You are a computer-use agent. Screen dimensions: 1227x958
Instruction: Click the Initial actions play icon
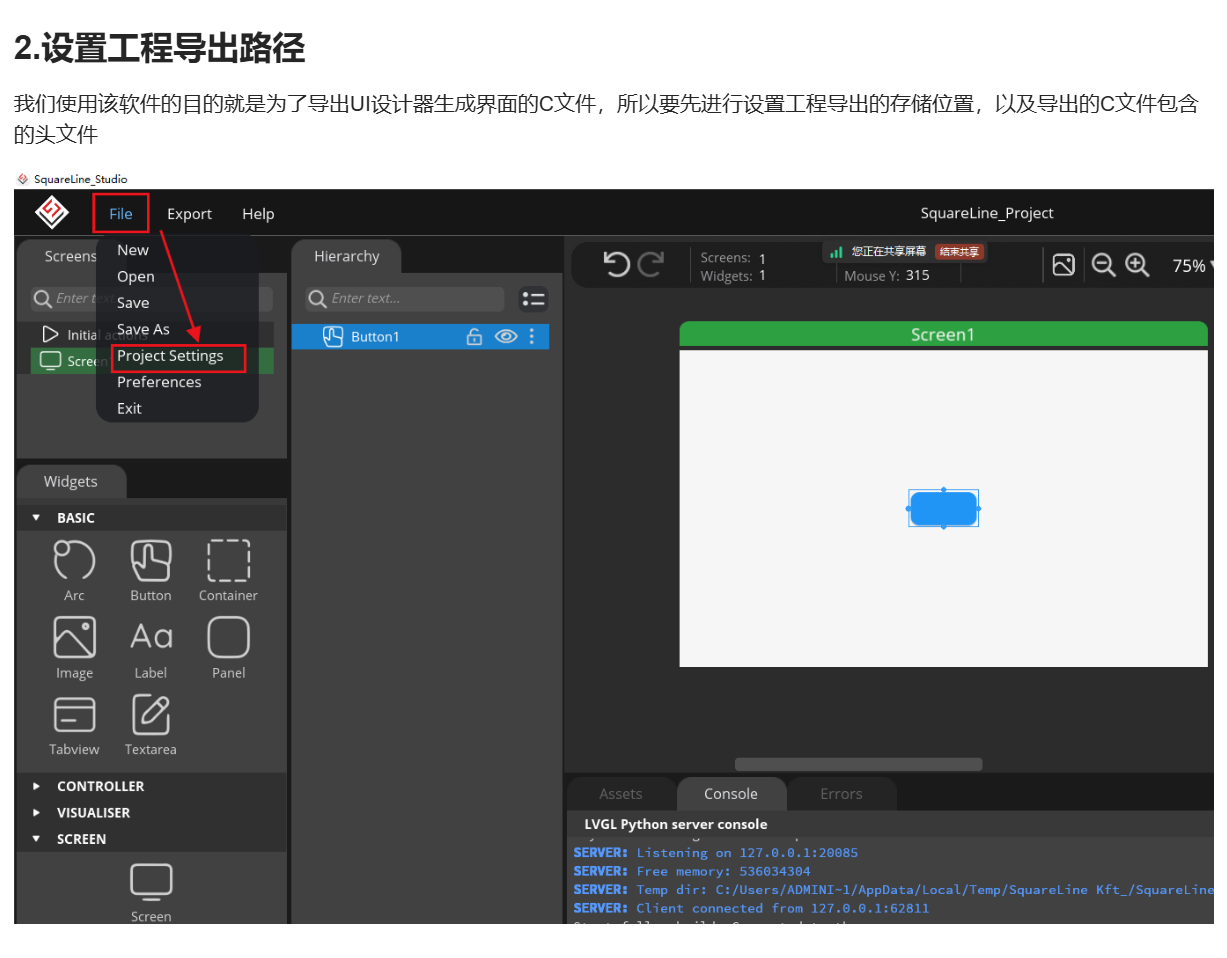50,334
